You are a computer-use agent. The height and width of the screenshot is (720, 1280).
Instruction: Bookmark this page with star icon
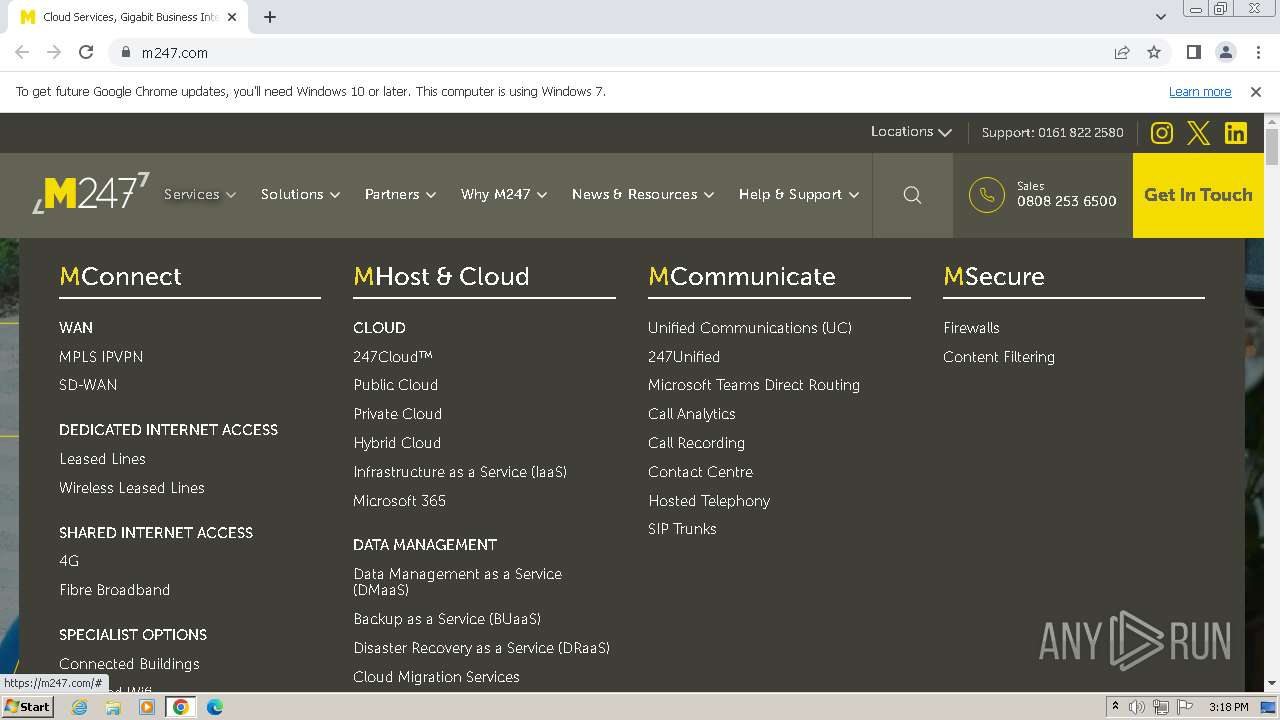pos(1154,52)
